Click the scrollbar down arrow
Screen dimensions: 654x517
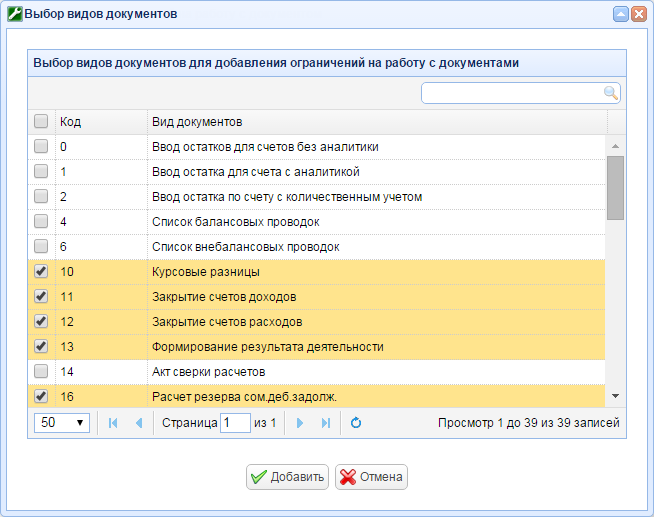615,396
